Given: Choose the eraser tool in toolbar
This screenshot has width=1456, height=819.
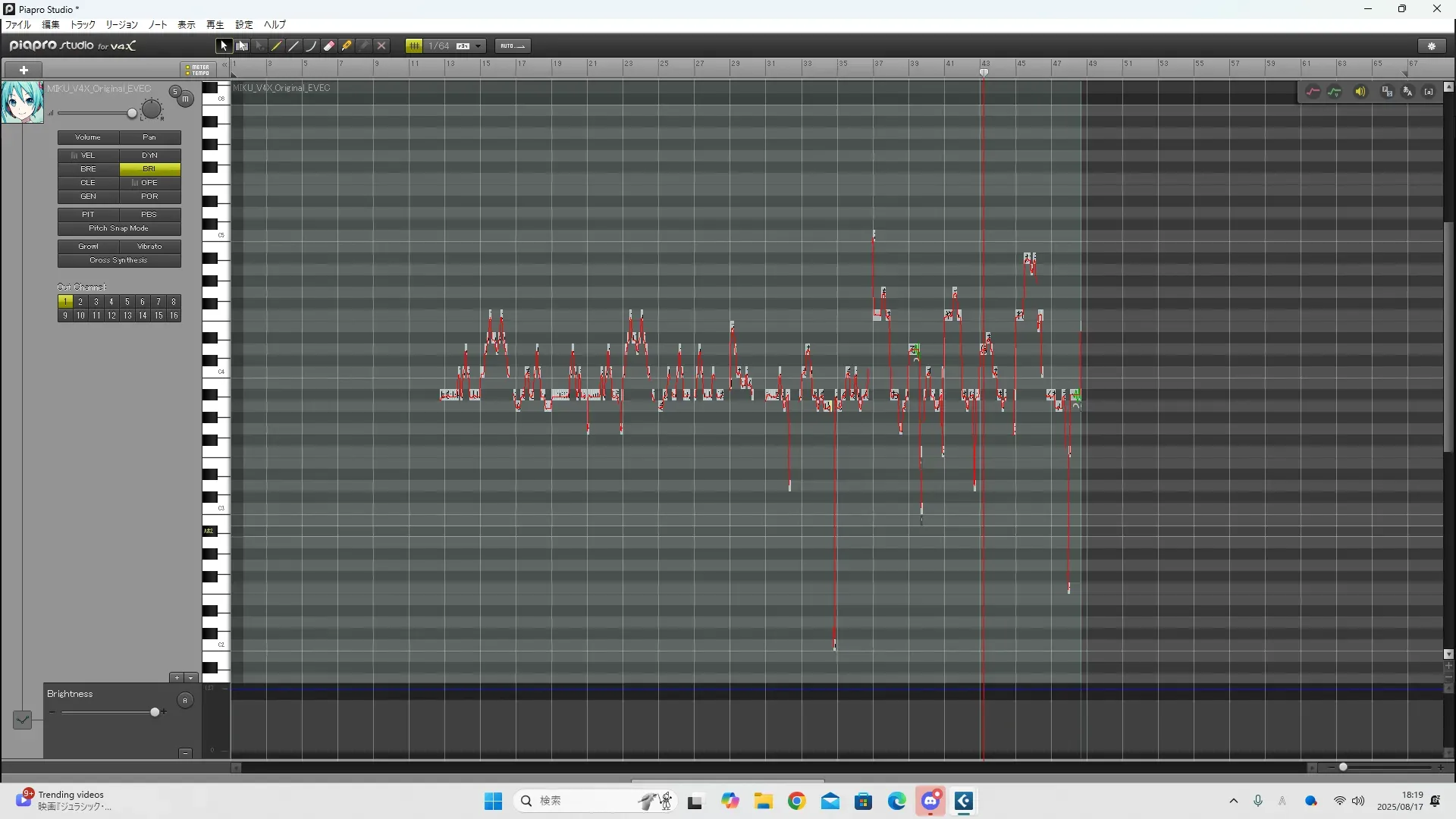Looking at the screenshot, I should pyautogui.click(x=329, y=46).
